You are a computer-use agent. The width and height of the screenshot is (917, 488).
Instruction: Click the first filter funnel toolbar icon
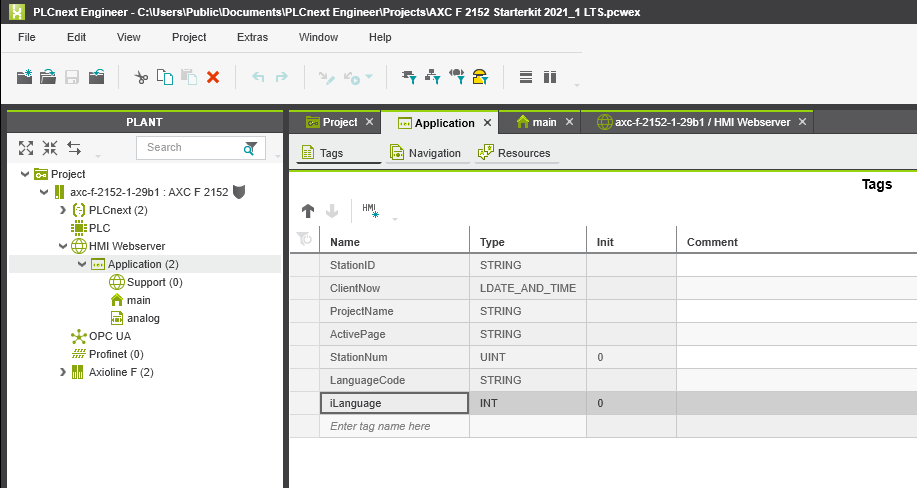(x=409, y=77)
